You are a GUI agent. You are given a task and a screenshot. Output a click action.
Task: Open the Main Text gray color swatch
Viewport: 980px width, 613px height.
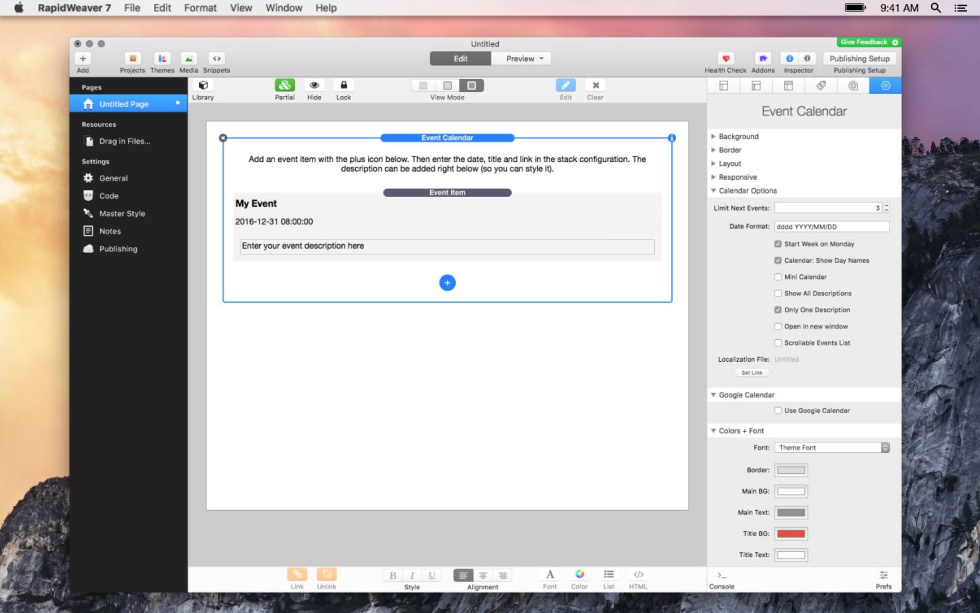(x=791, y=512)
